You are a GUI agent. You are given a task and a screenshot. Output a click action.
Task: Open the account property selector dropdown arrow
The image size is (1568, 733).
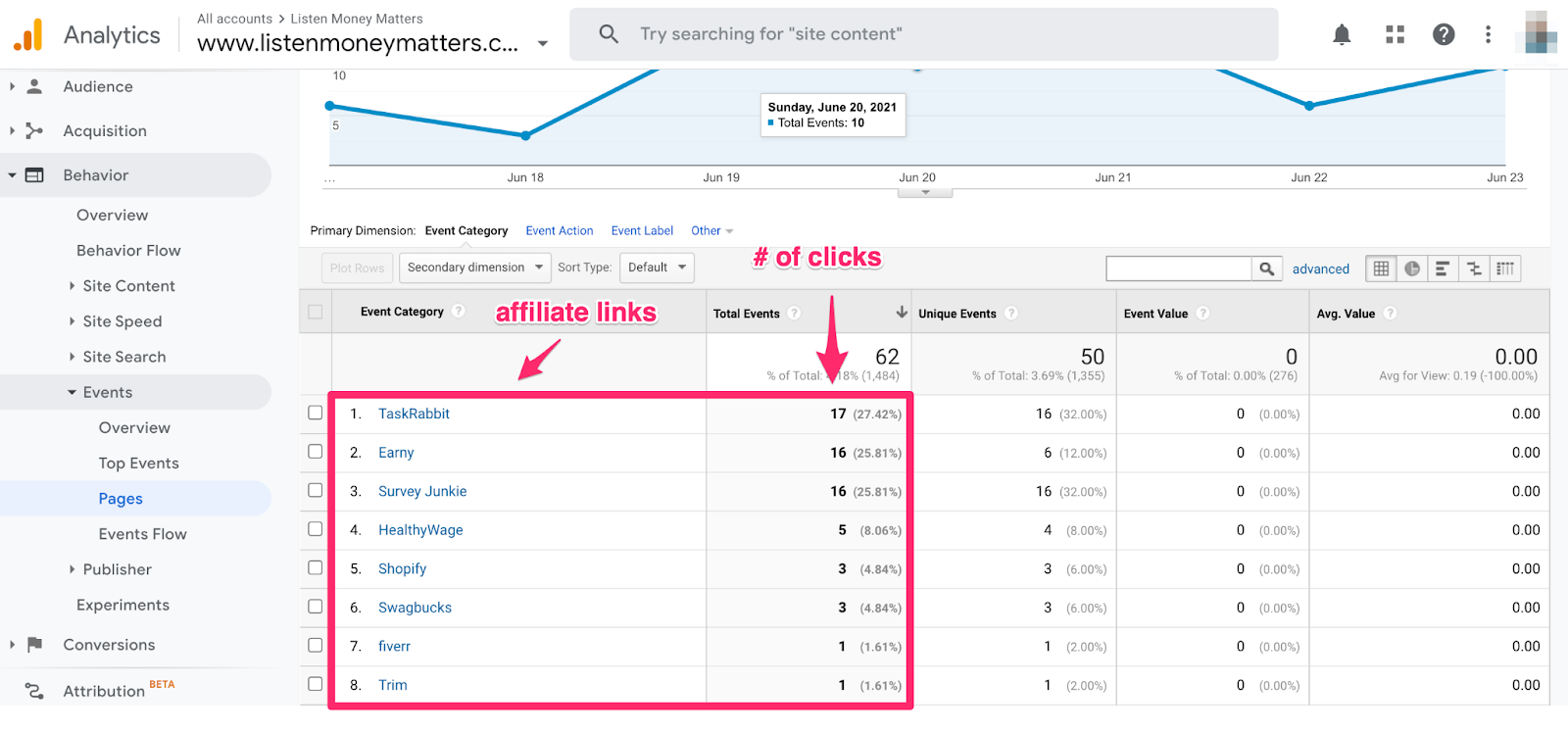pyautogui.click(x=543, y=44)
